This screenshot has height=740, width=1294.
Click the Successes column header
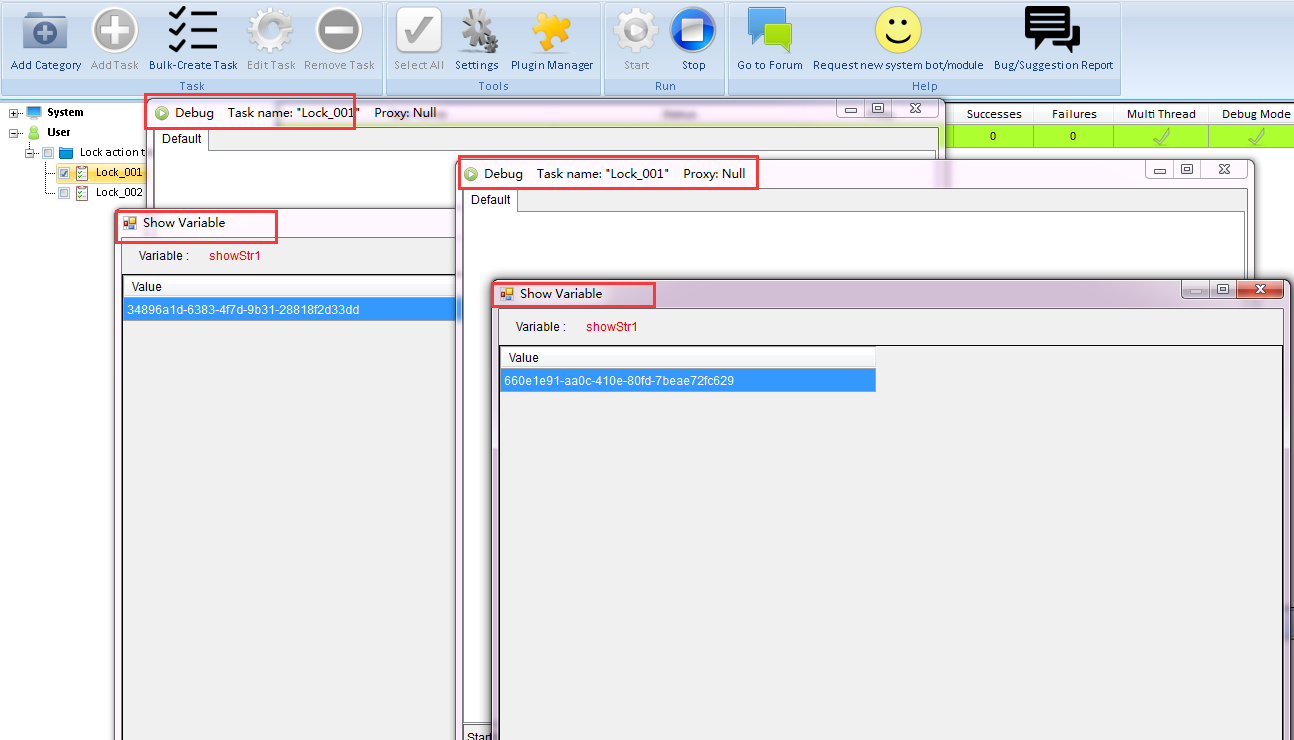click(x=993, y=114)
